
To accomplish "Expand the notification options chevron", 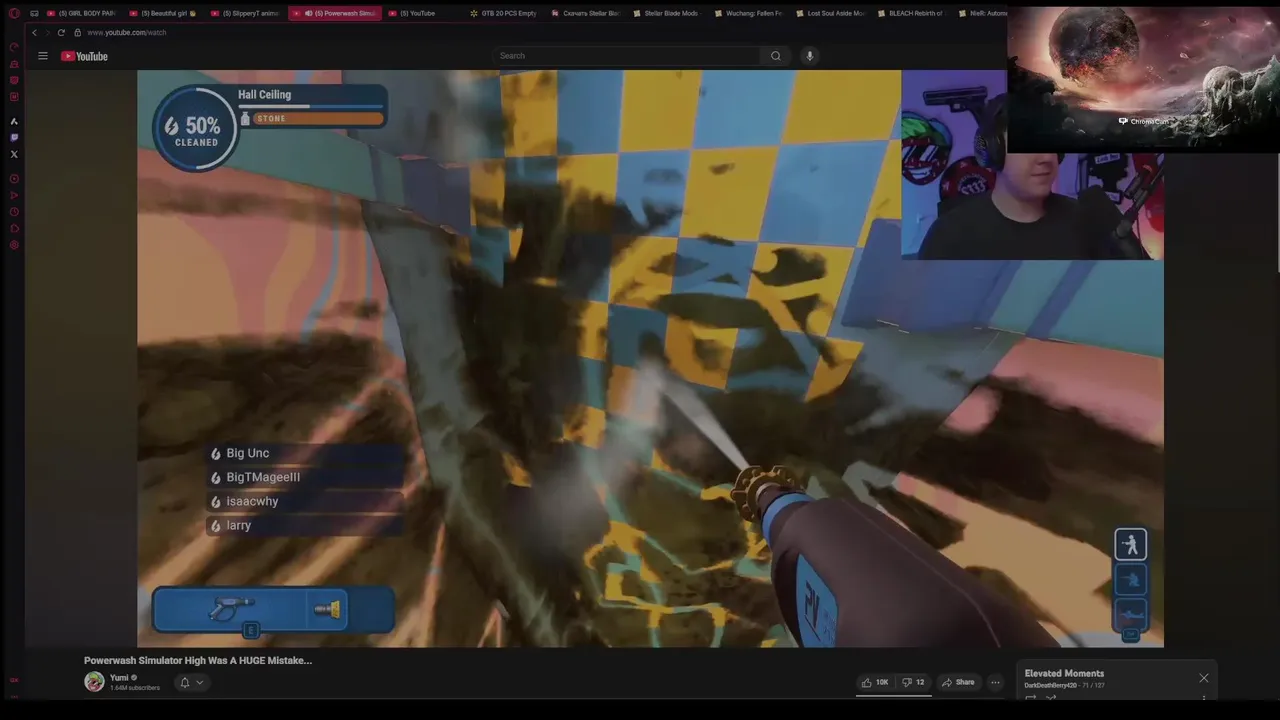I will 199,682.
